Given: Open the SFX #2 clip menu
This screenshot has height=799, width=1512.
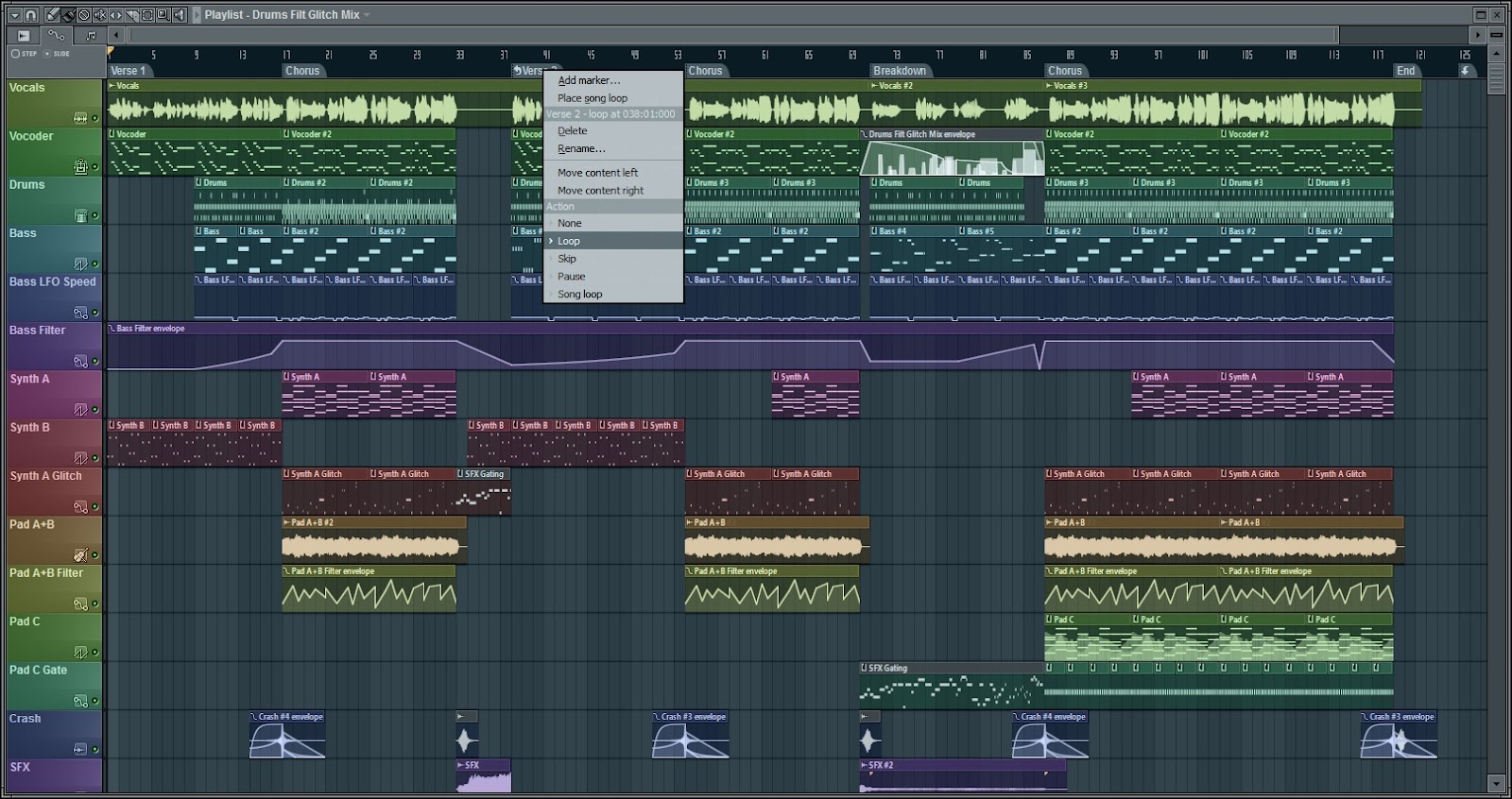Looking at the screenshot, I should pos(865,765).
